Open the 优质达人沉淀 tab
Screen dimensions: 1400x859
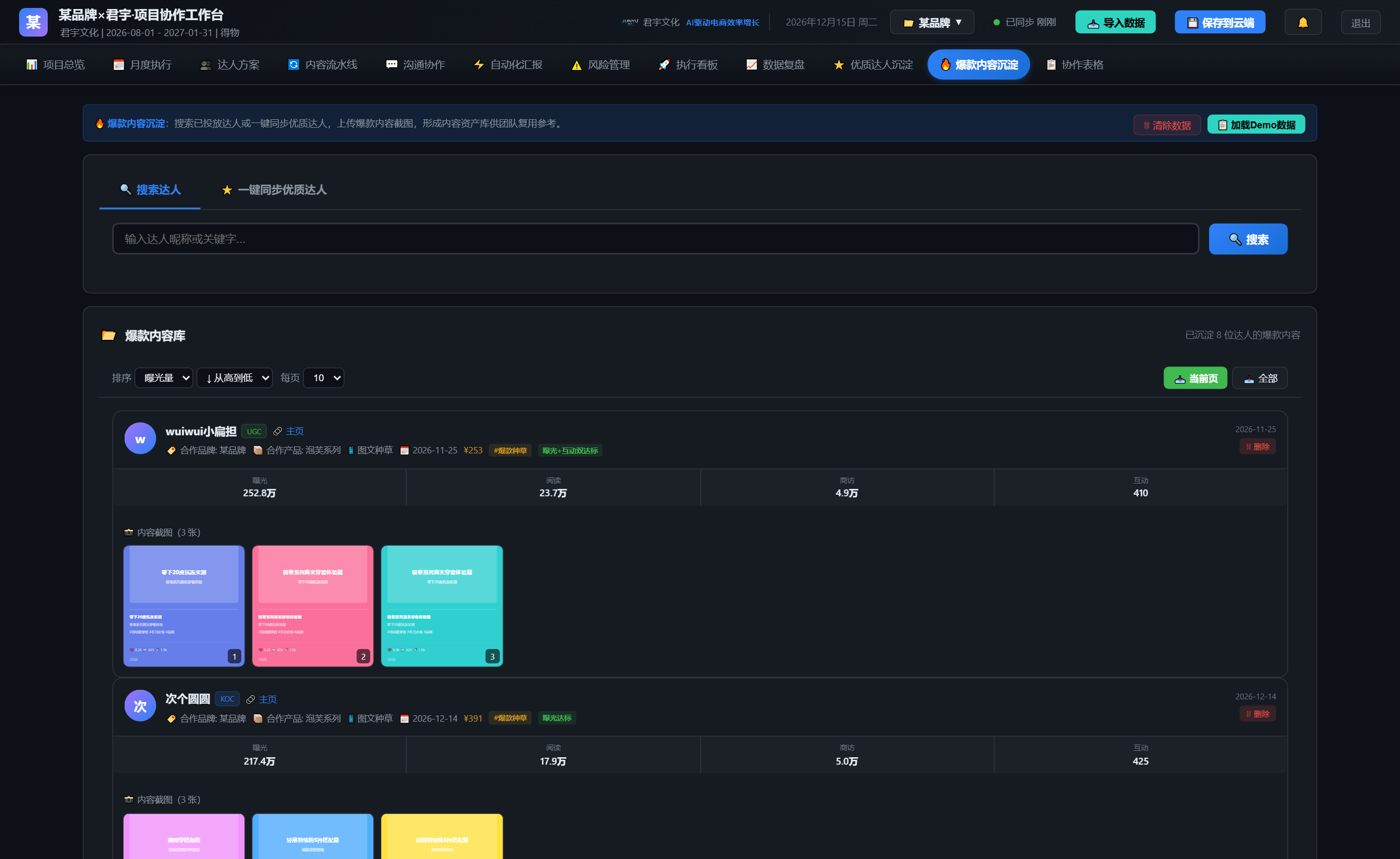pyautogui.click(x=873, y=65)
